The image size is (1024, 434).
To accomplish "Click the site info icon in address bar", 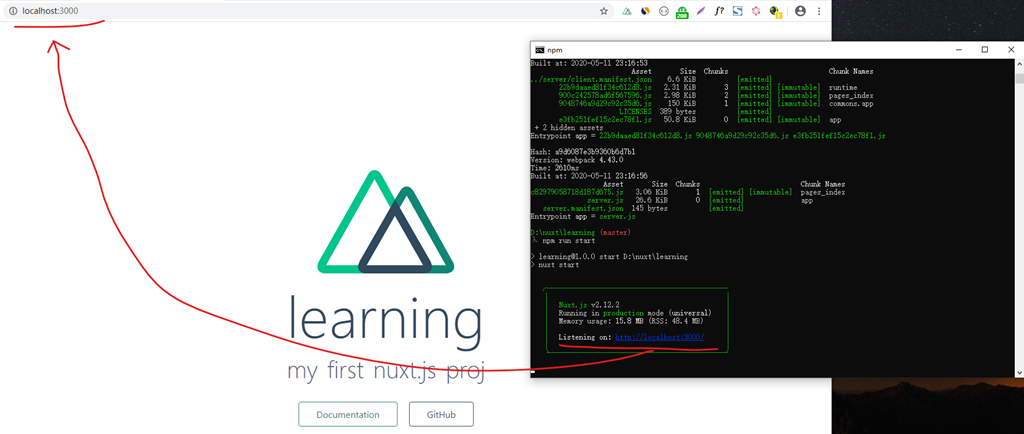I will pos(12,11).
